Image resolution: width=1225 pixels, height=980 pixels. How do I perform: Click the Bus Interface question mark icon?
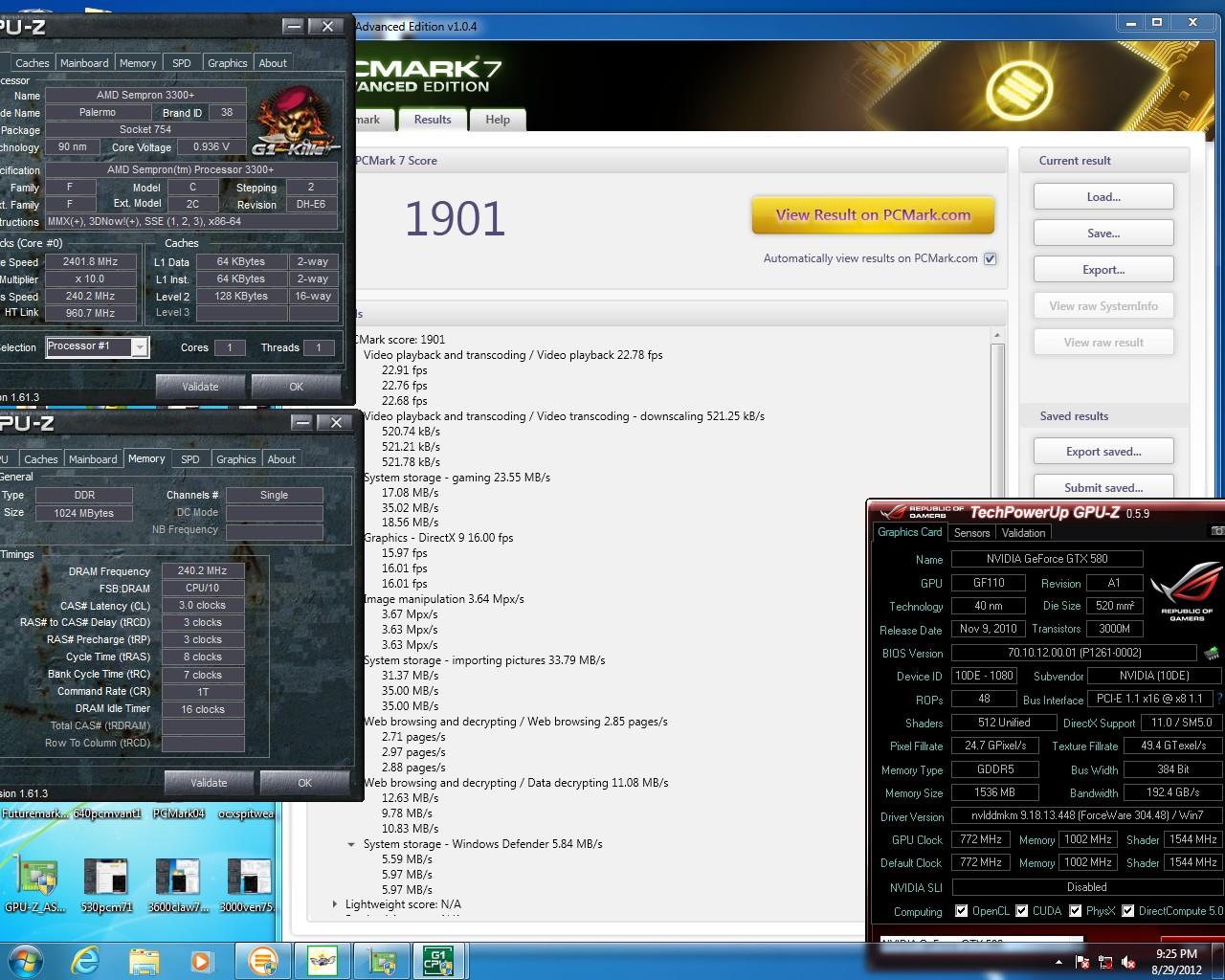point(1219,700)
